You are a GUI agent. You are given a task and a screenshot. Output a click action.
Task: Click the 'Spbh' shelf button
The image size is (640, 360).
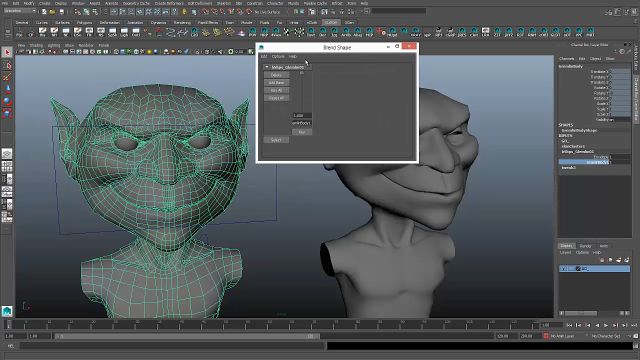[113, 32]
